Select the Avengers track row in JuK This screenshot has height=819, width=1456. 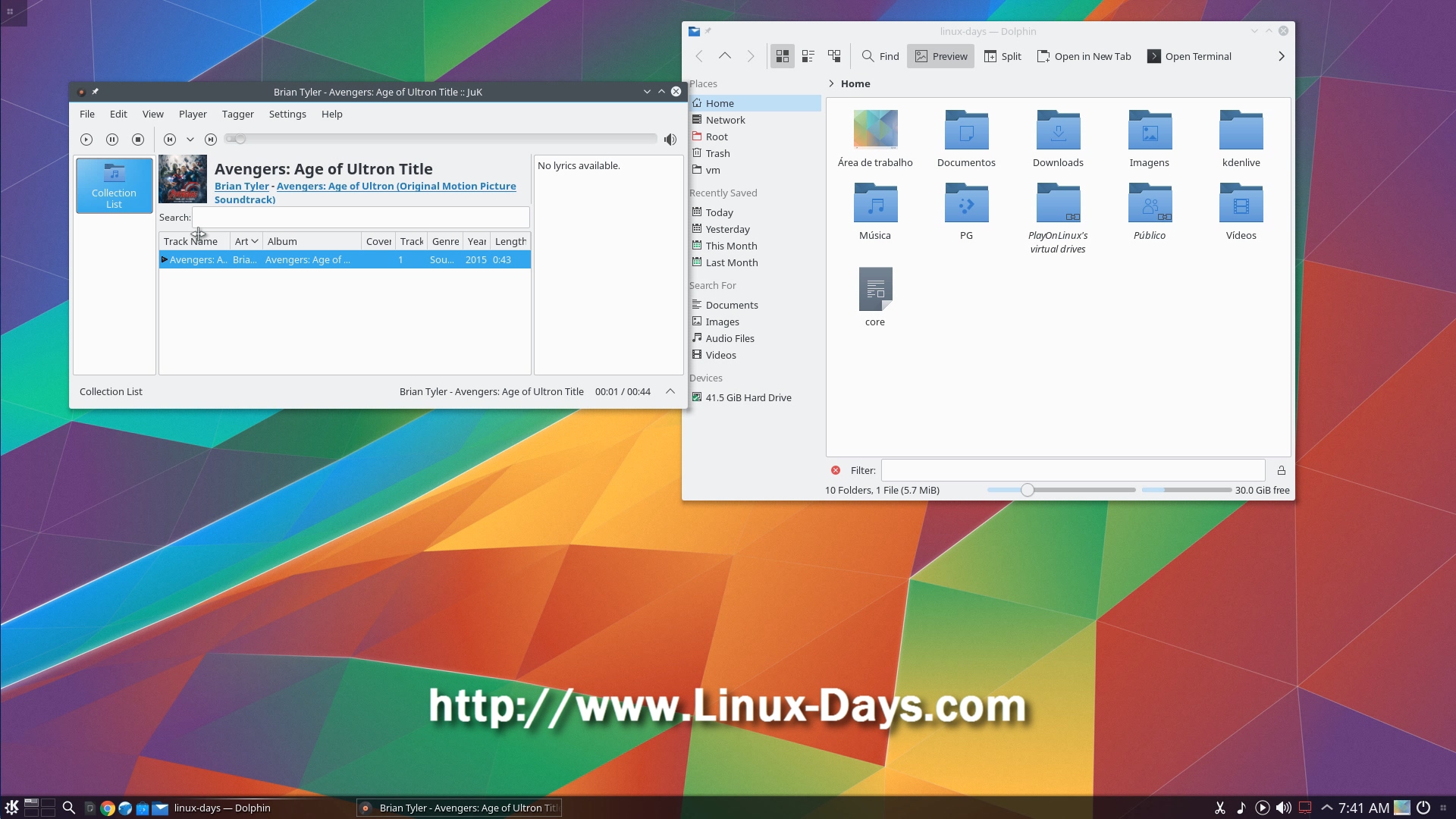click(x=344, y=260)
